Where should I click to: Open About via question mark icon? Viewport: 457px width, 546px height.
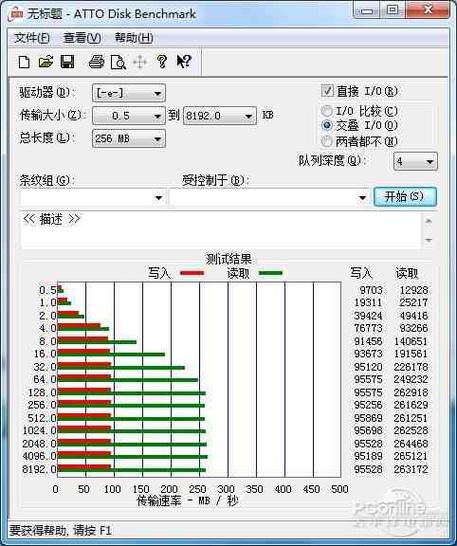click(x=162, y=62)
